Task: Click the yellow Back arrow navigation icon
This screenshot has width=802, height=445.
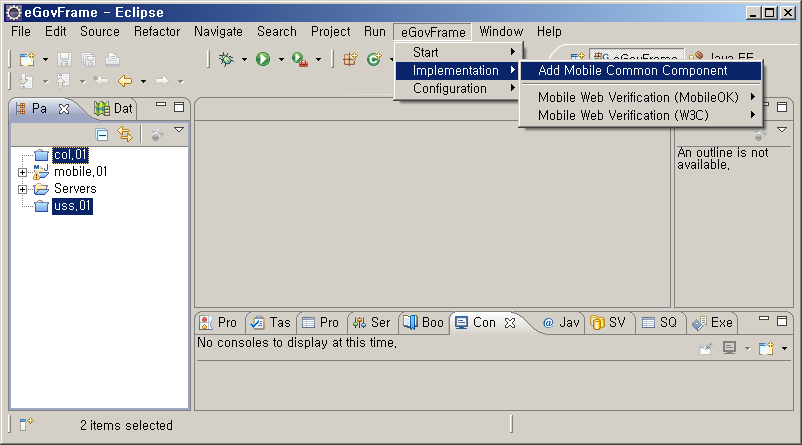Action: click(125, 81)
